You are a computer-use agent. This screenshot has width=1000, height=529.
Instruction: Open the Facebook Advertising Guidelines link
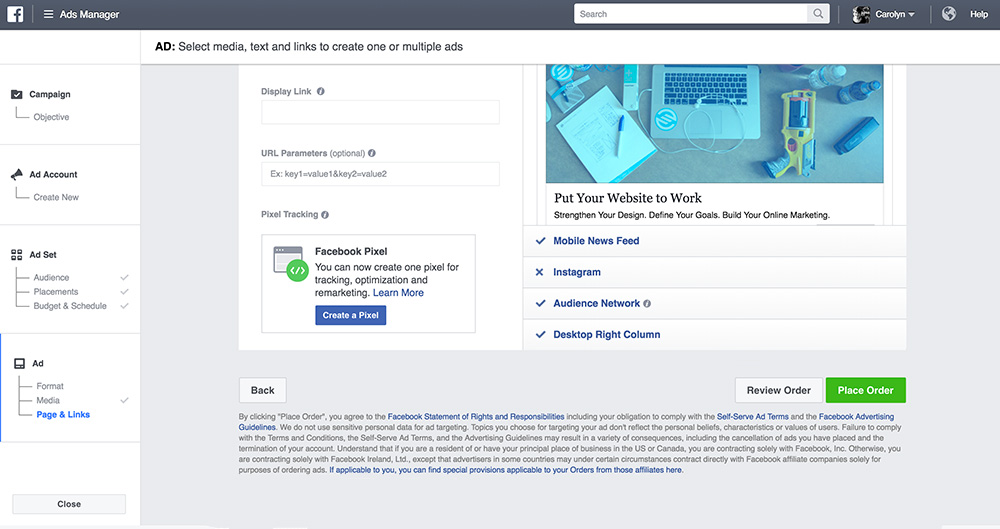[x=856, y=417]
